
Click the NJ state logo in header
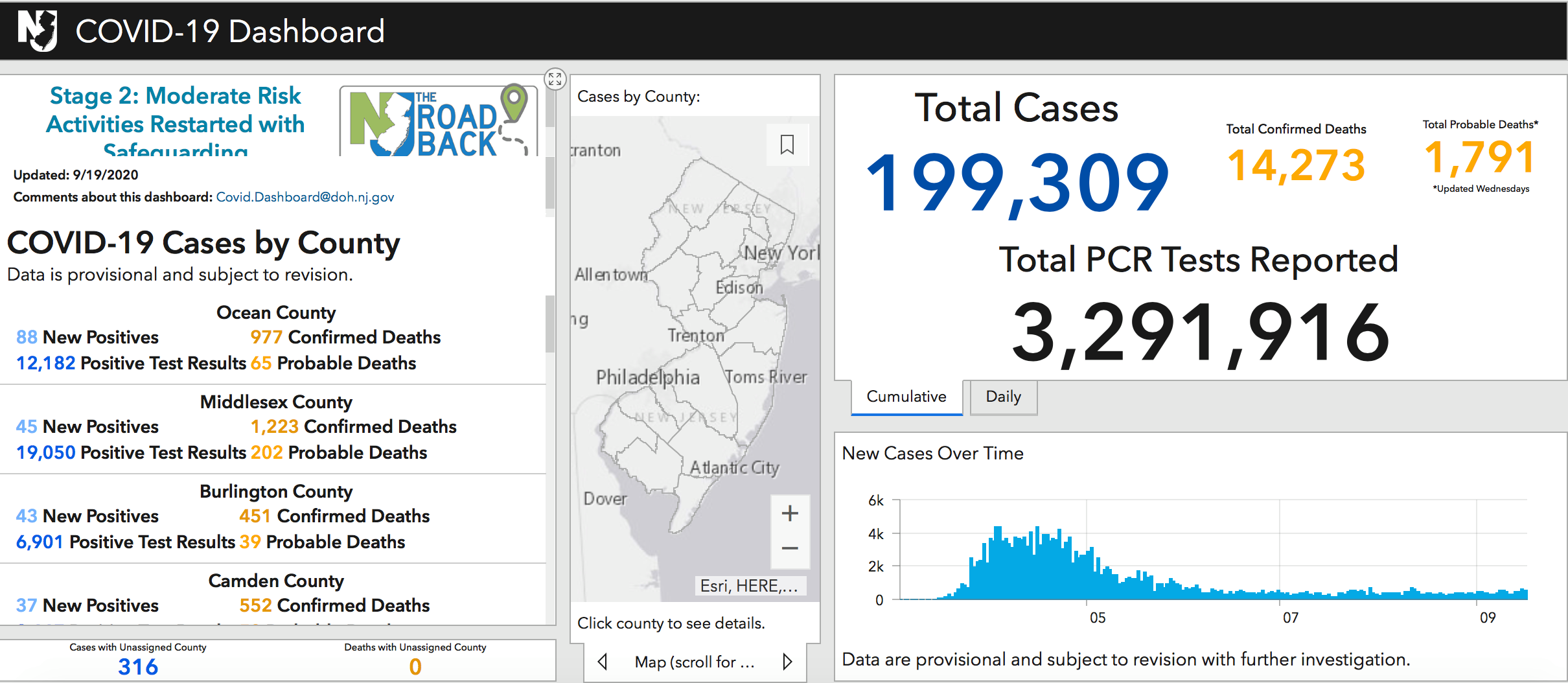38,30
